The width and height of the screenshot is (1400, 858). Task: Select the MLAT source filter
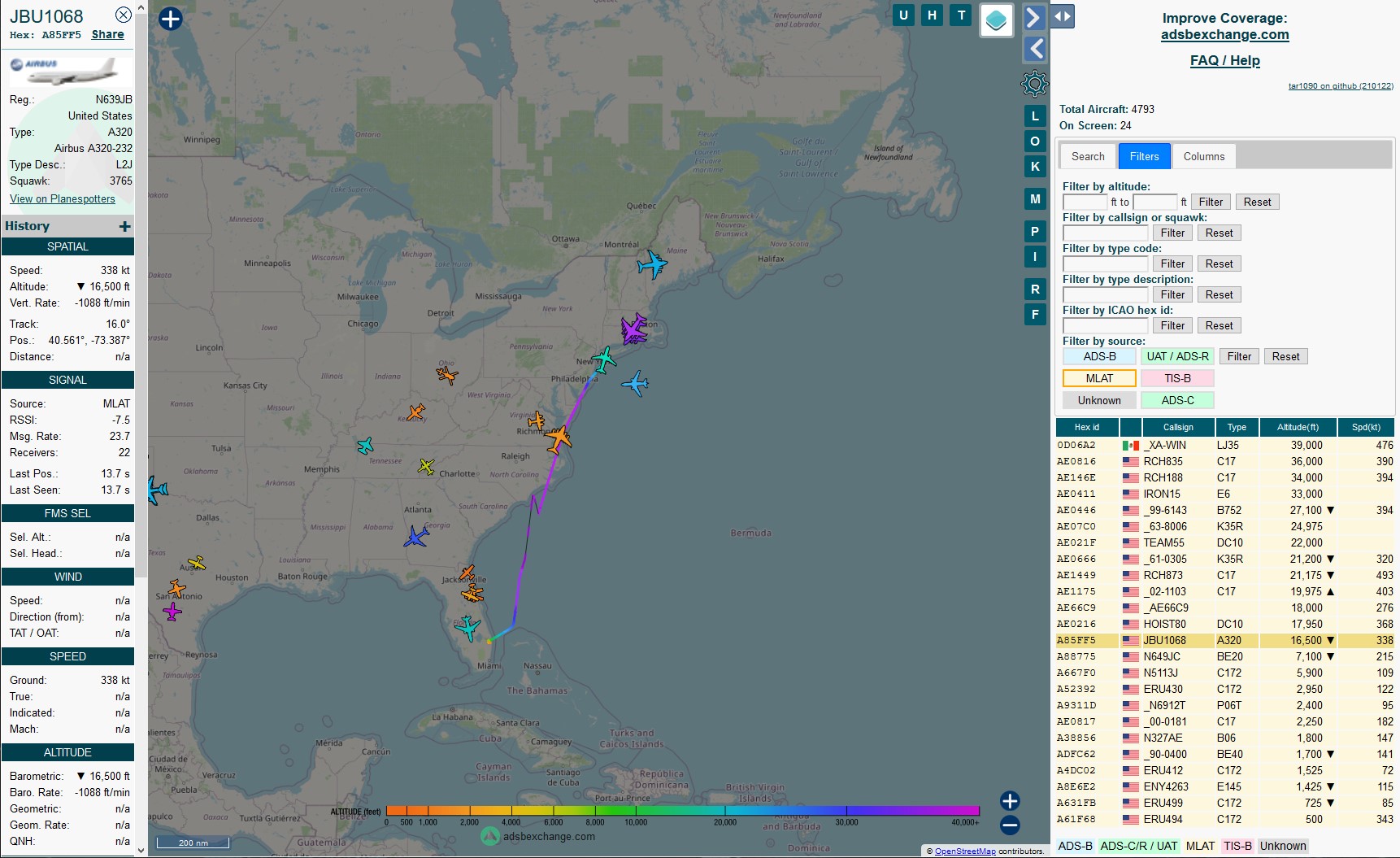click(1099, 378)
